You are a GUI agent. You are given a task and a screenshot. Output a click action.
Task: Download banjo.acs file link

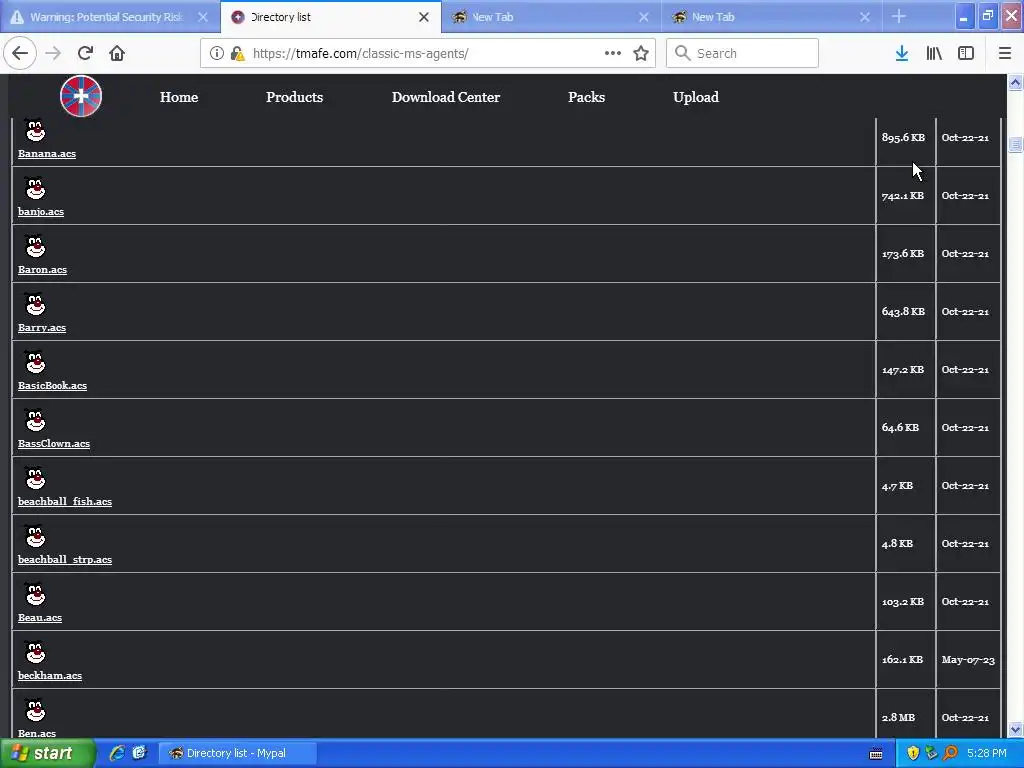point(41,212)
